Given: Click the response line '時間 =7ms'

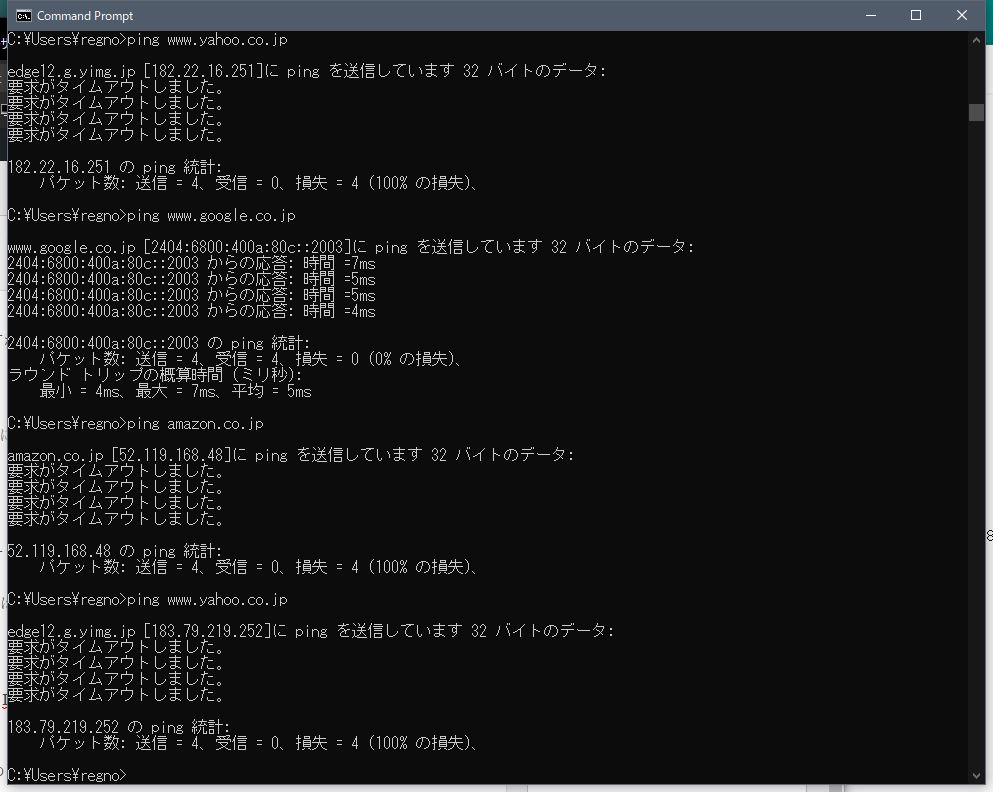Looking at the screenshot, I should 191,263.
